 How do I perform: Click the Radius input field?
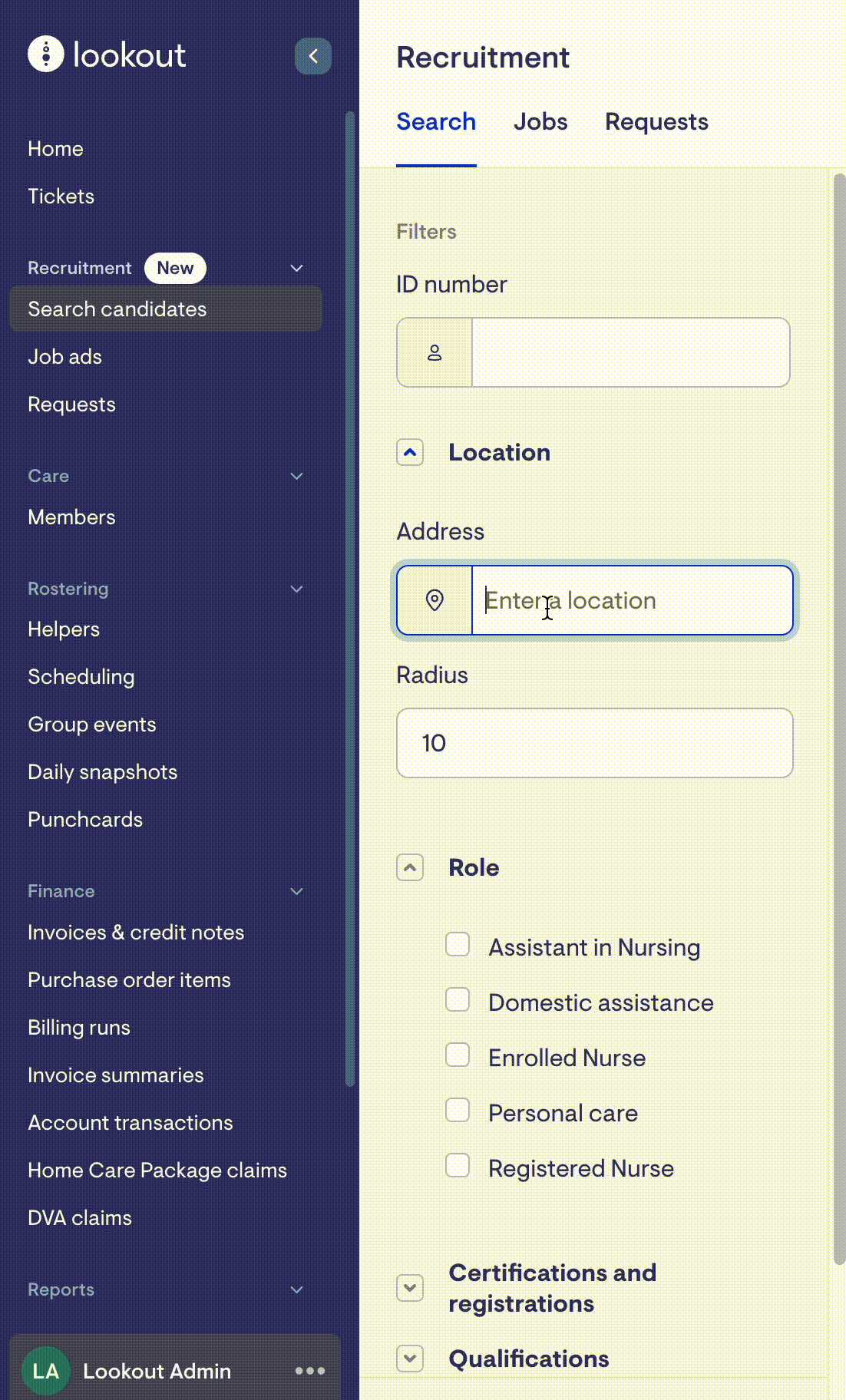[594, 743]
